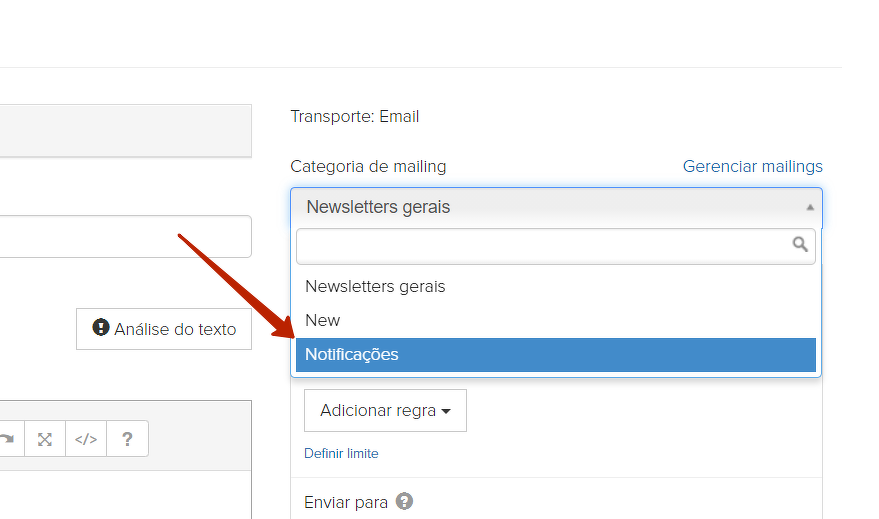Focus the dropdown search input field

[540, 245]
